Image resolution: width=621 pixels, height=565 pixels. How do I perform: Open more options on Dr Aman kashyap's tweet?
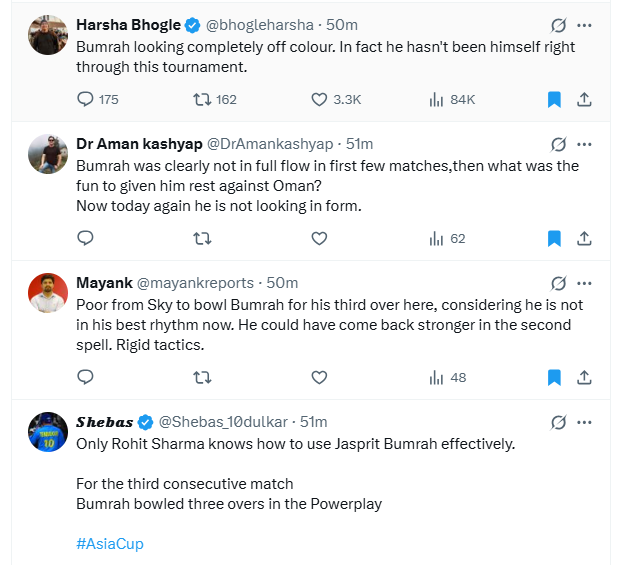pyautogui.click(x=585, y=143)
